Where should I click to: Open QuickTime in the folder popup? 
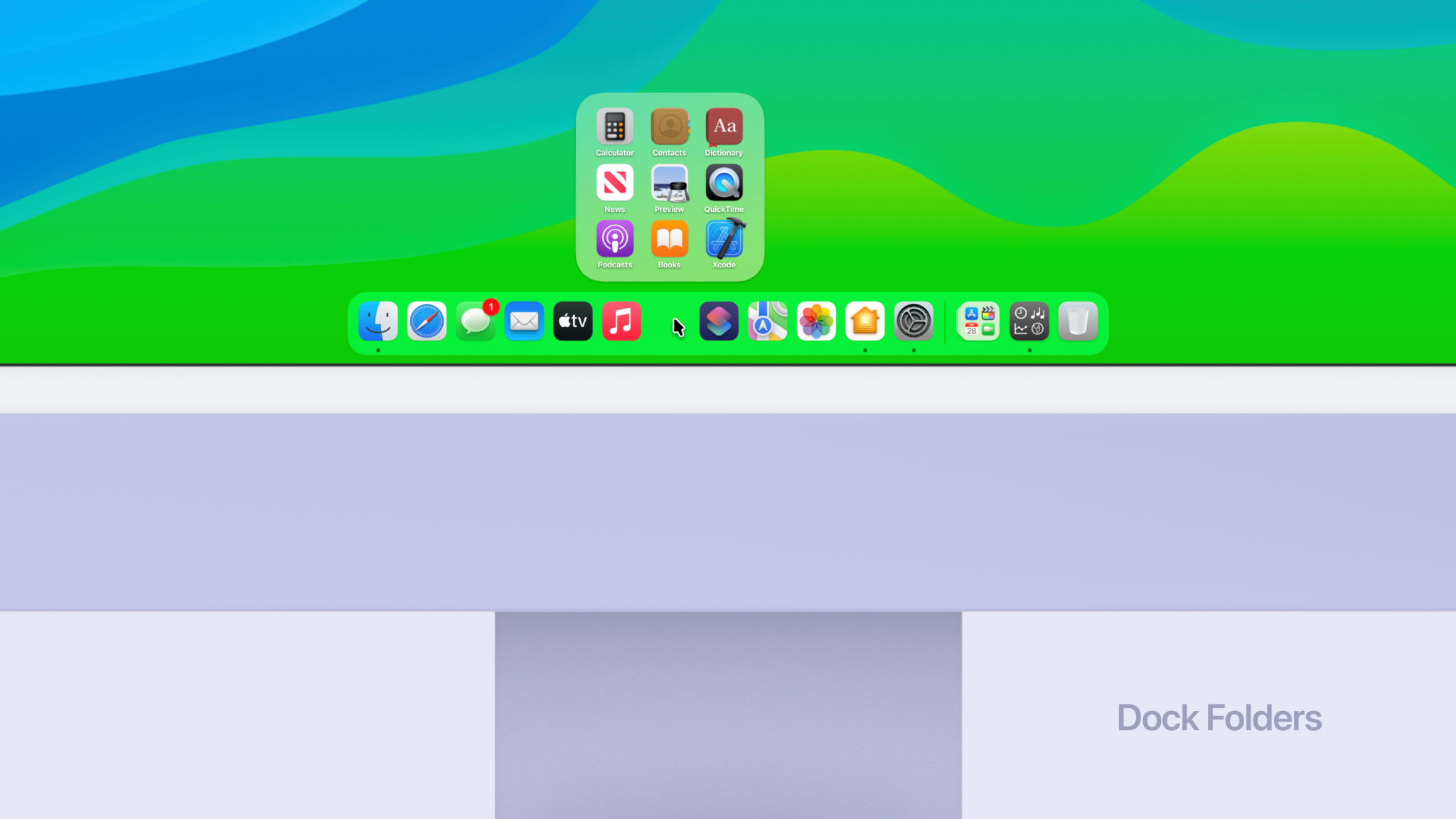[724, 183]
